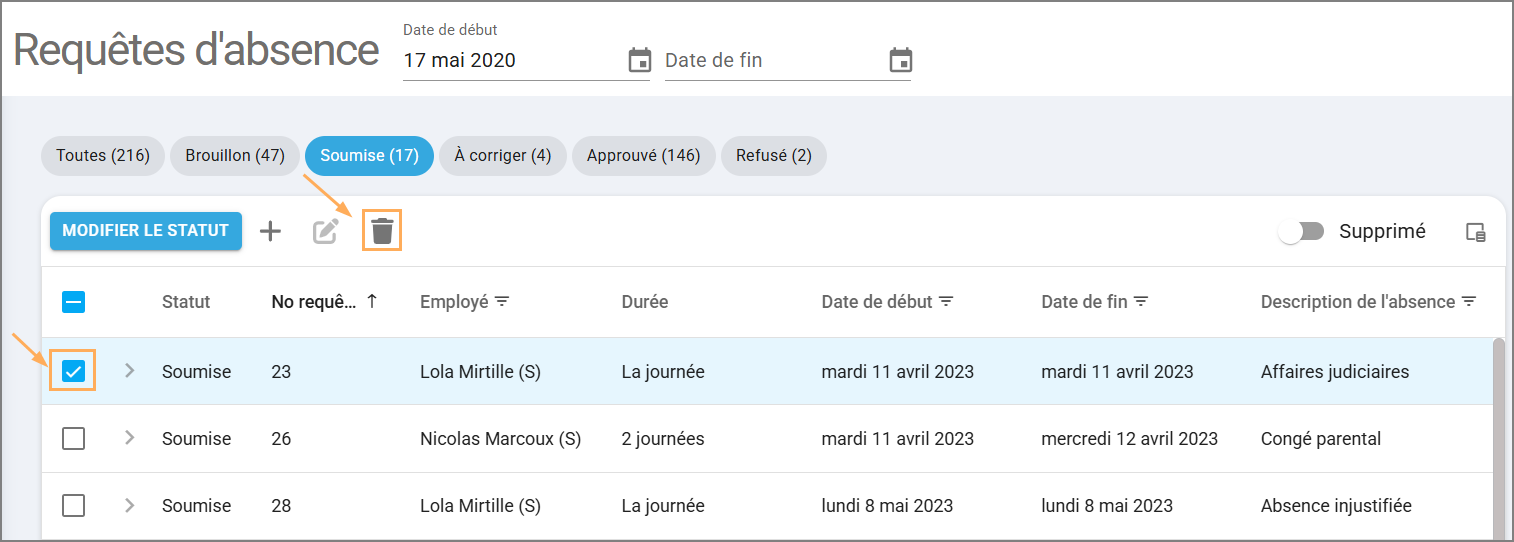This screenshot has height=542, width=1514.
Task: Click the edit pencil icon
Action: coord(326,231)
